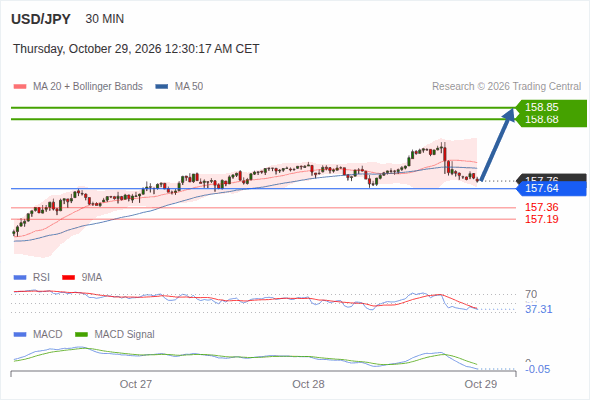Click the Oct 27 date axis label
This screenshot has width=590, height=400.
click(136, 384)
